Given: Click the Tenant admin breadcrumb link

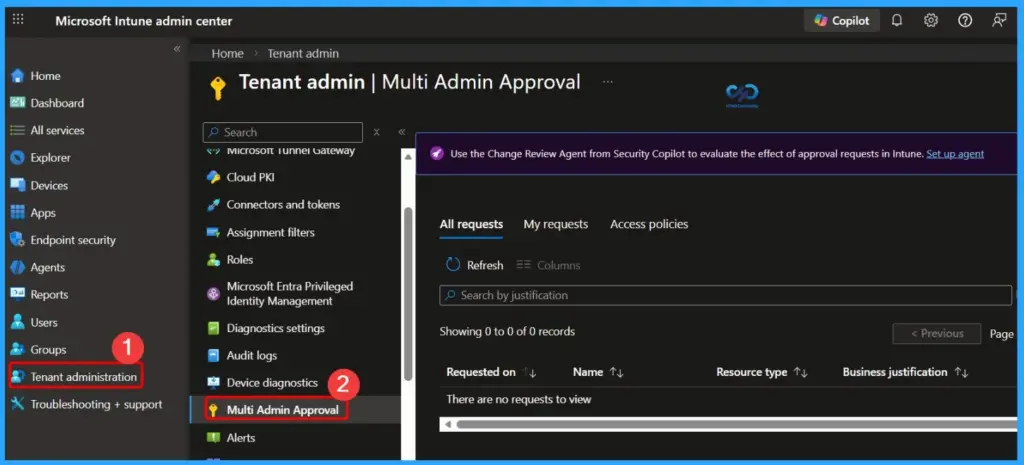Looking at the screenshot, I should 303,54.
